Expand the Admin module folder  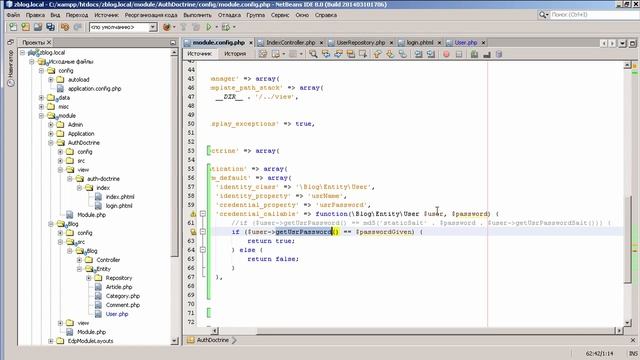(x=51, y=124)
